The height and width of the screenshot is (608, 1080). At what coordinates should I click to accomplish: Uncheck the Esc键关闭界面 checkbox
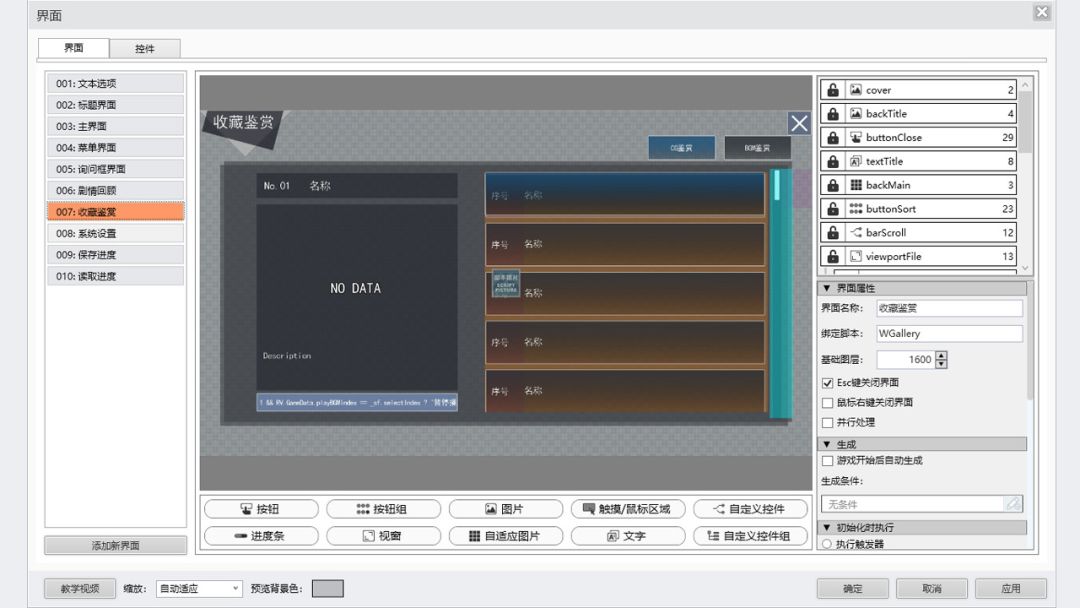click(825, 382)
